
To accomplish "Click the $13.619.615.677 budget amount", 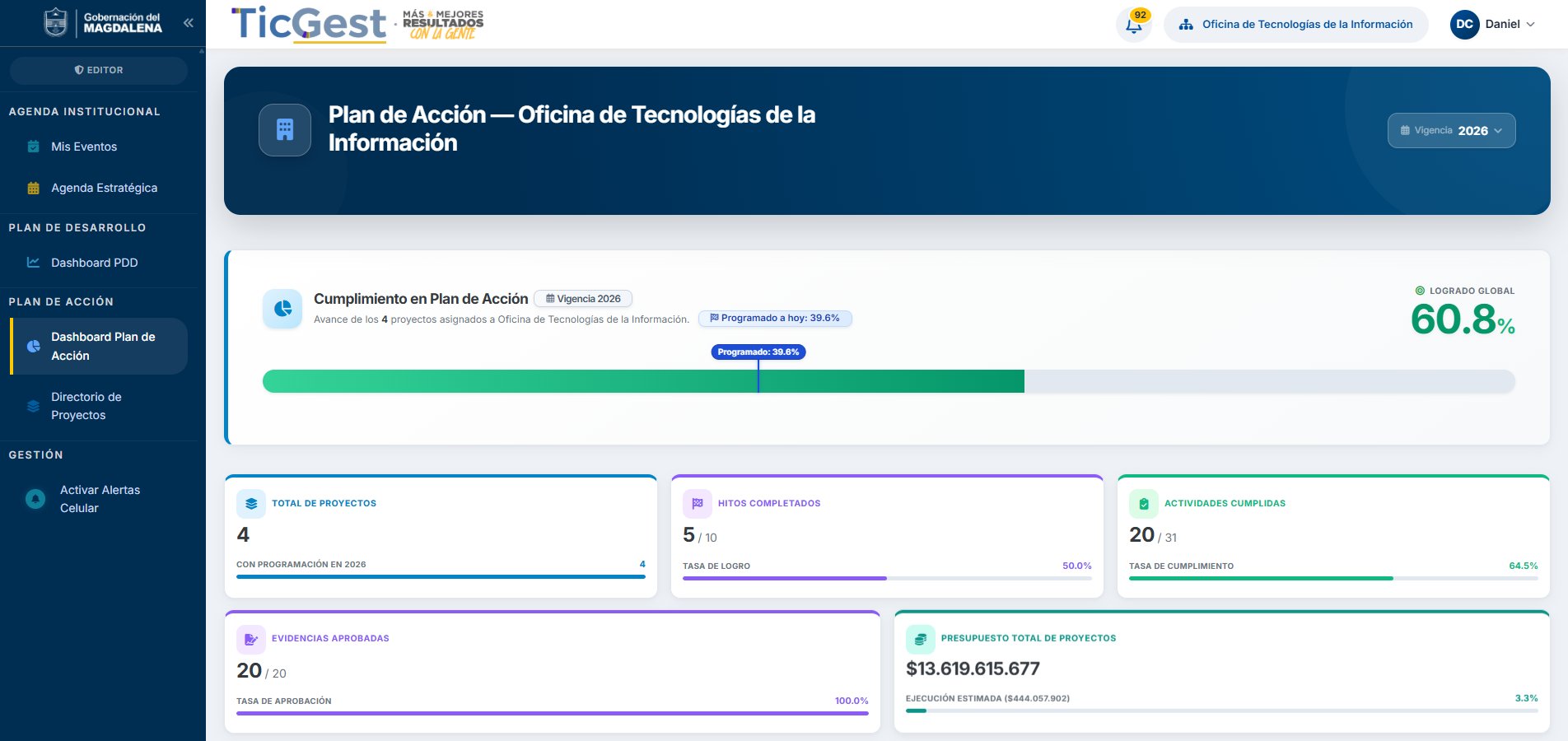I will tap(973, 669).
